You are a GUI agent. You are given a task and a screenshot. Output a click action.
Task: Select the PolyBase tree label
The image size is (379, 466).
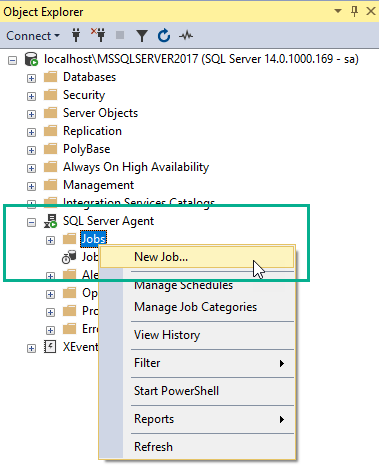click(87, 149)
